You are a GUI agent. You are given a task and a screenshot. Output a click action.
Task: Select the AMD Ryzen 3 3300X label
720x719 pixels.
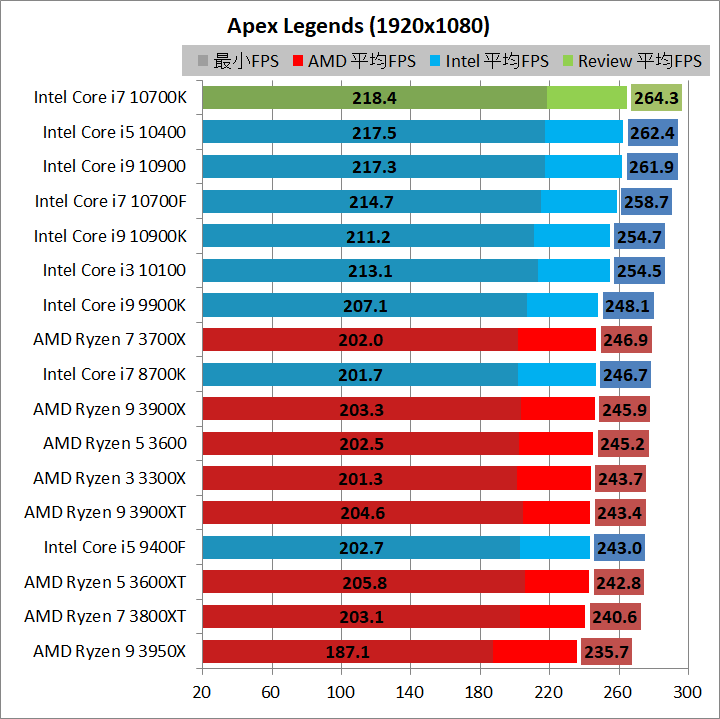(x=109, y=478)
